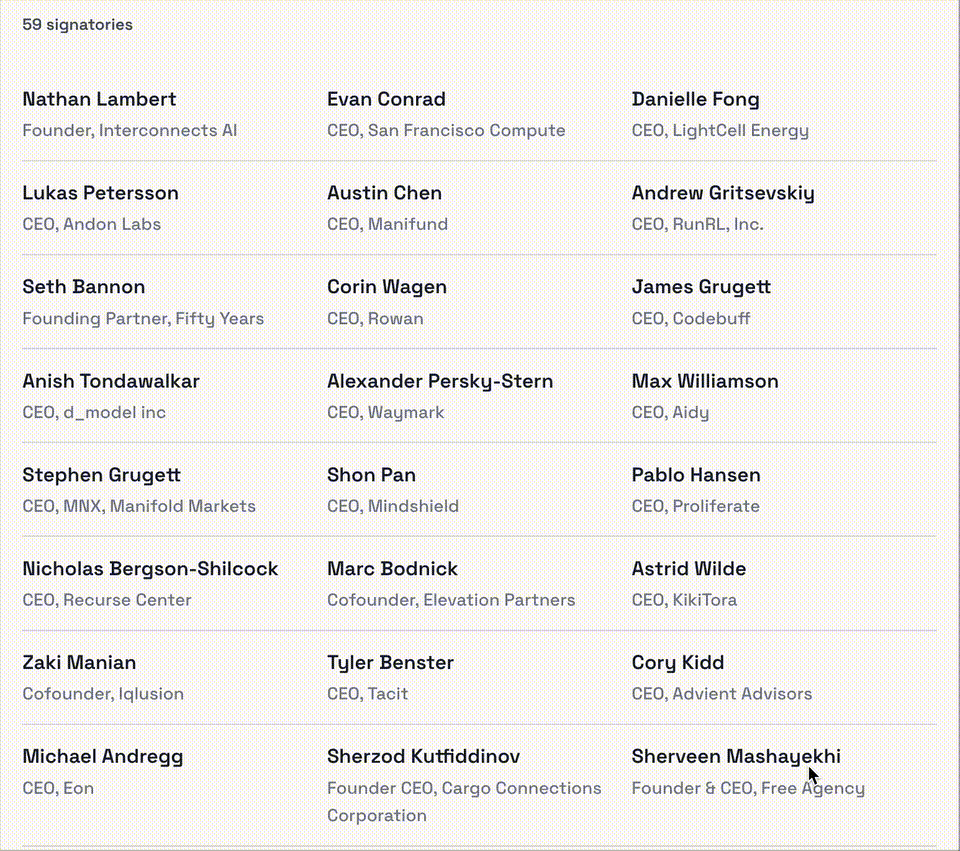Open Nicholas Bergson-Shilcock's entry
The width and height of the screenshot is (960, 851).
click(x=150, y=569)
